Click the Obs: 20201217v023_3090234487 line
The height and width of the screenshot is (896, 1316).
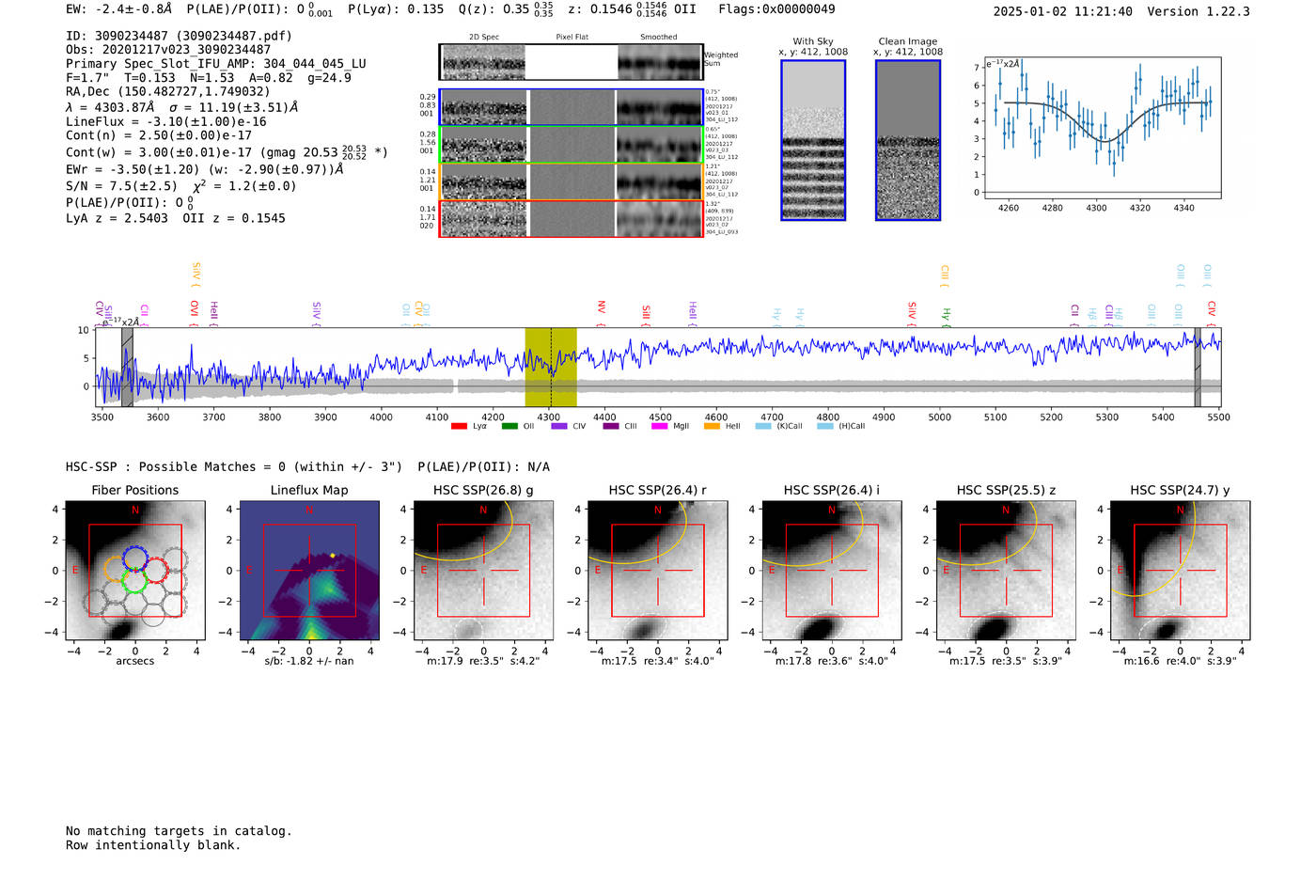168,50
